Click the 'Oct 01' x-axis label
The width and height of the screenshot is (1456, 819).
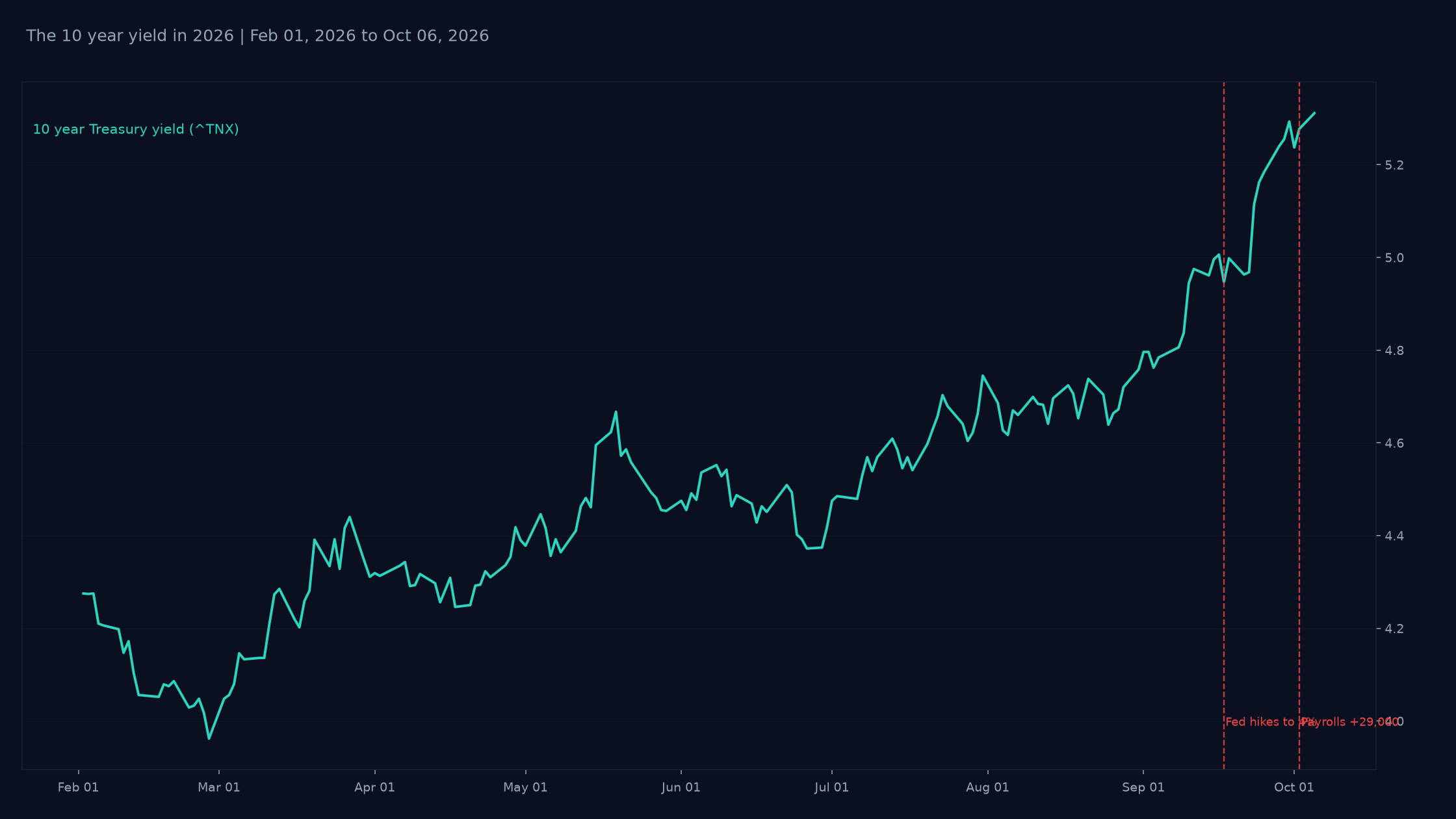(x=1294, y=787)
